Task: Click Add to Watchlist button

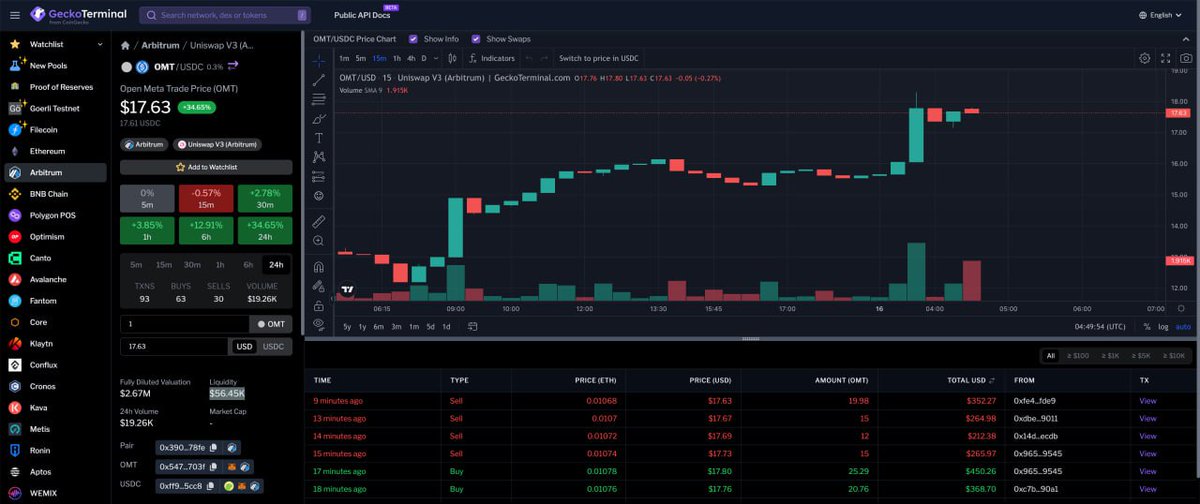Action: [x=206, y=167]
